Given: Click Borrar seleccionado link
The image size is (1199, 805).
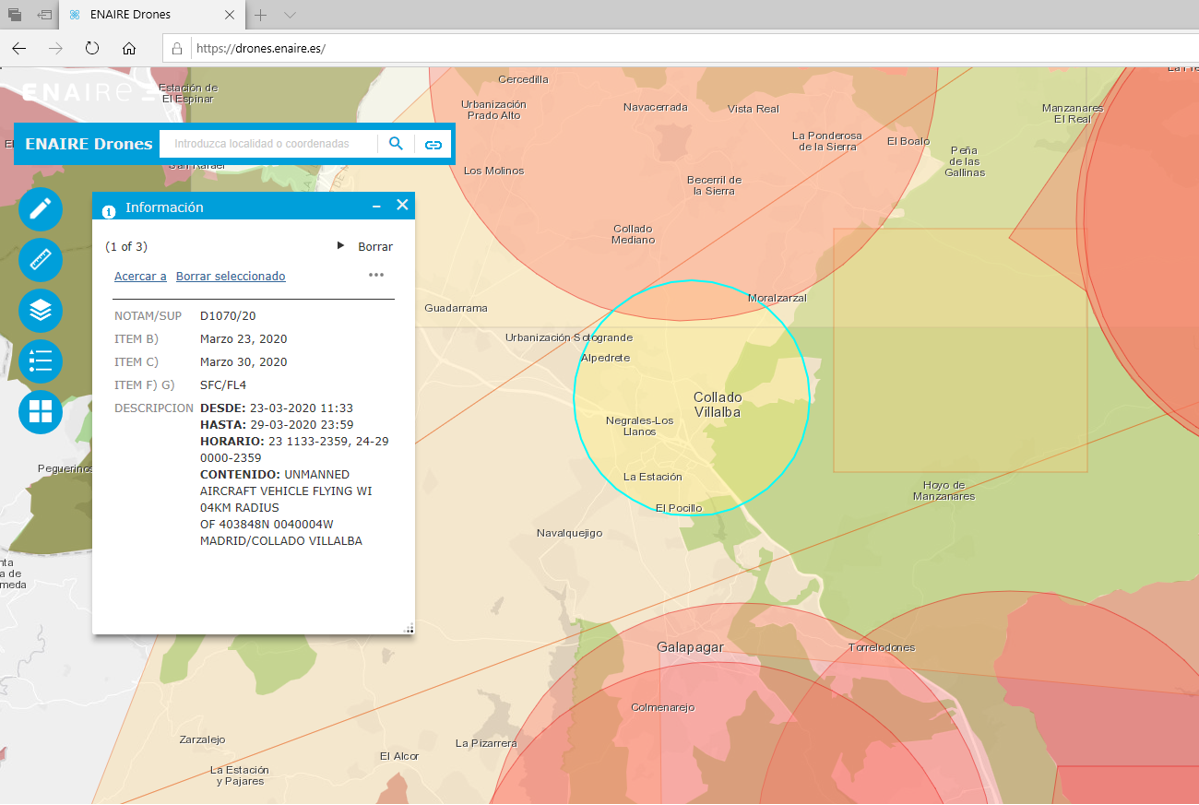Looking at the screenshot, I should (230, 276).
